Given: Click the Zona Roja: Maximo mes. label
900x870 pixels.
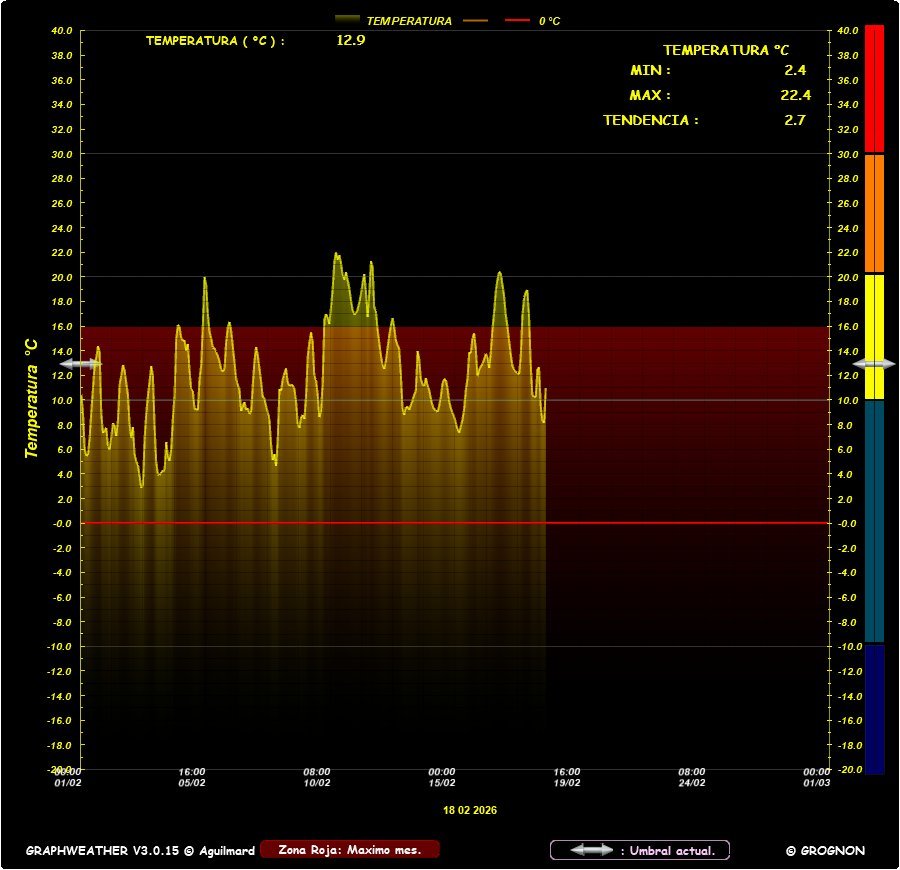Looking at the screenshot, I should coord(349,850).
